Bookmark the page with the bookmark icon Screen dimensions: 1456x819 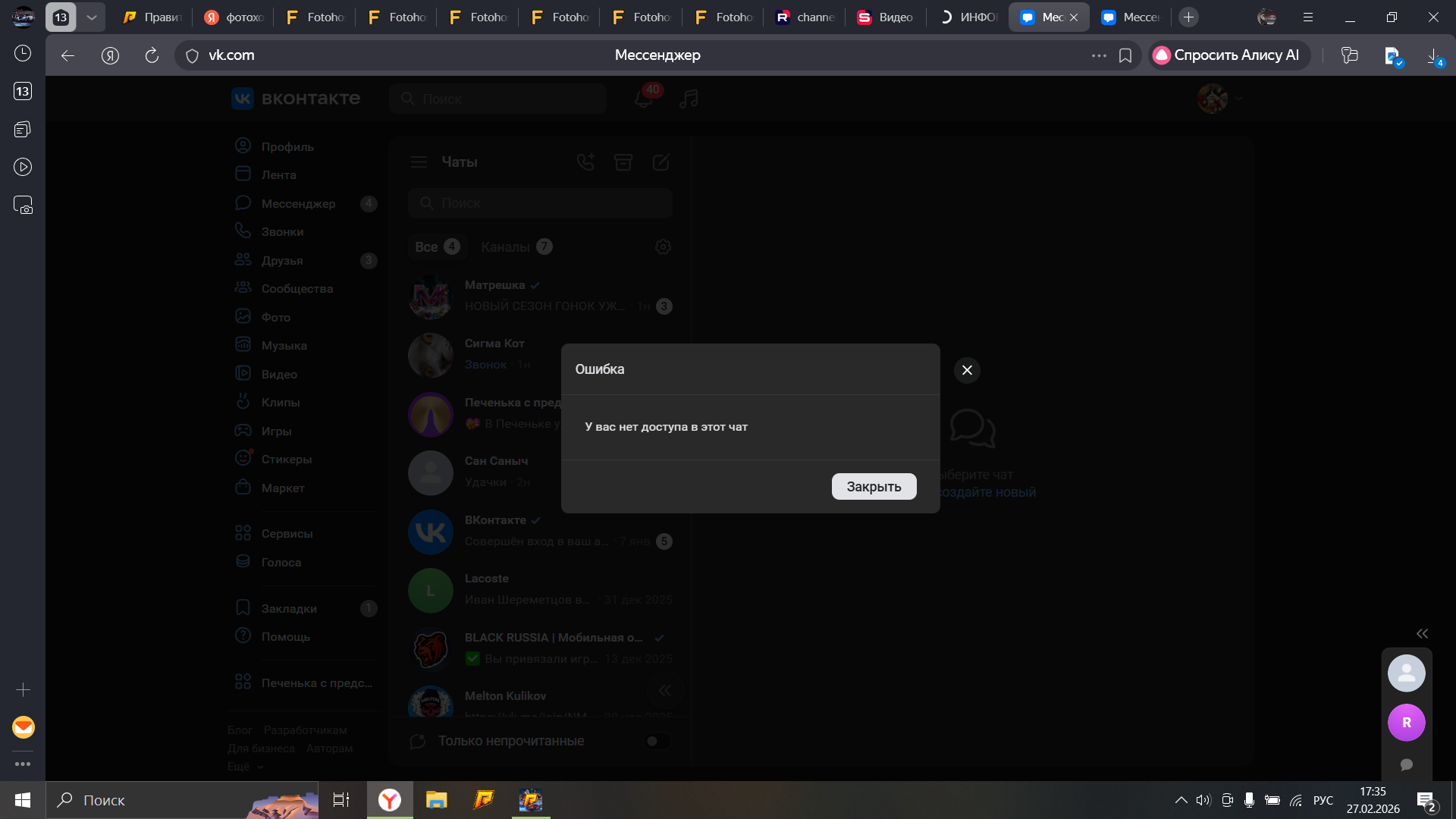(1125, 55)
